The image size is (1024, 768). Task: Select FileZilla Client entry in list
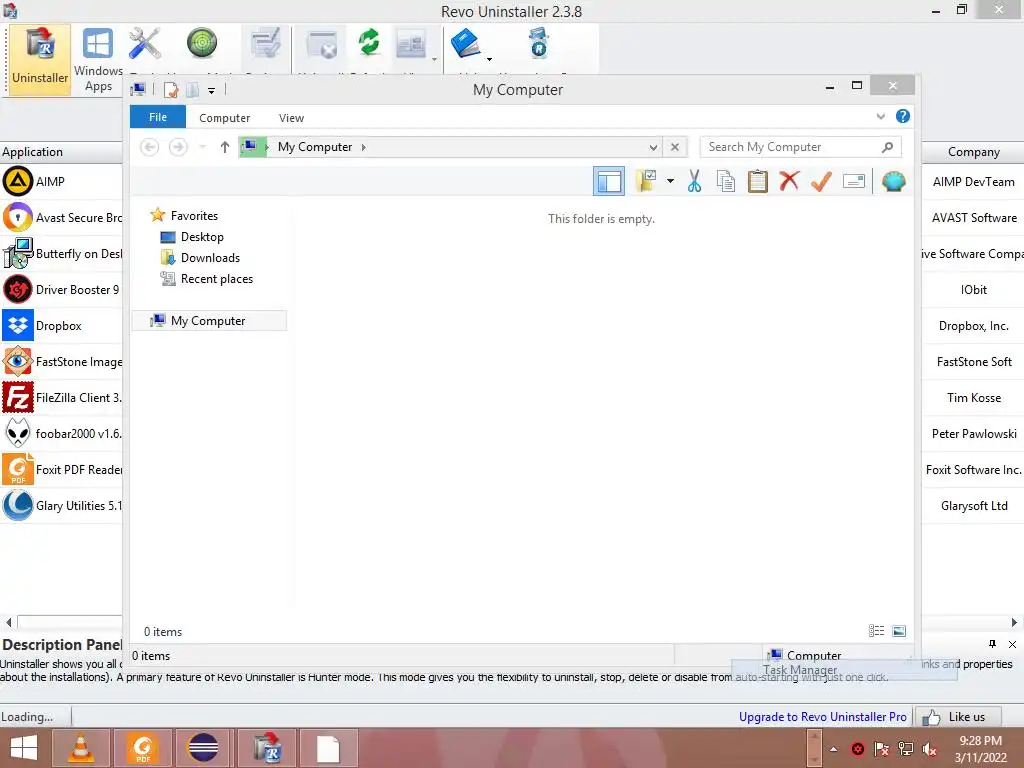coord(61,397)
